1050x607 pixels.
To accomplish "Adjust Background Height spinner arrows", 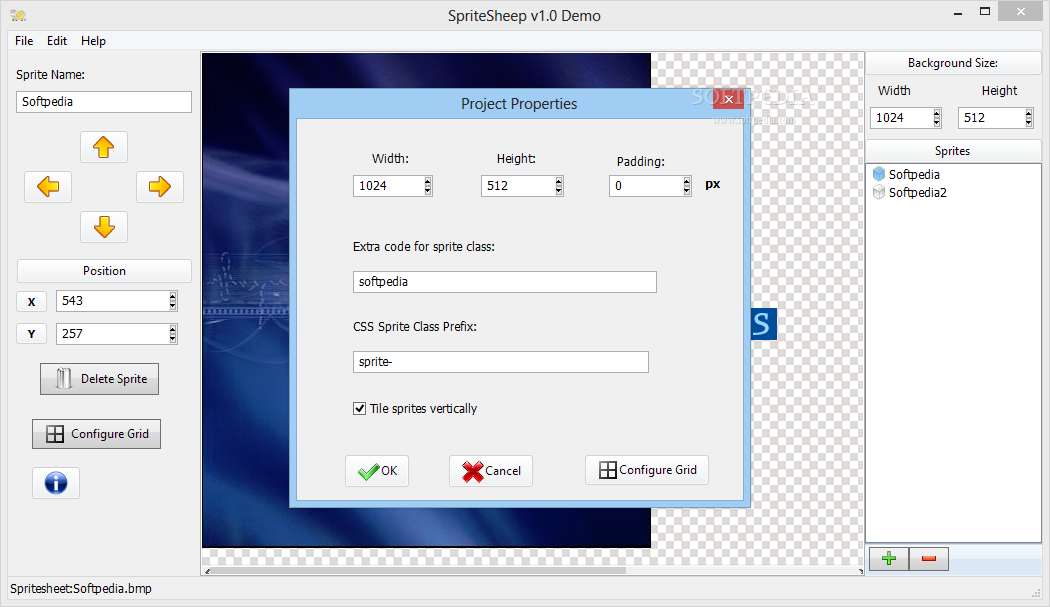I will pos(1029,118).
